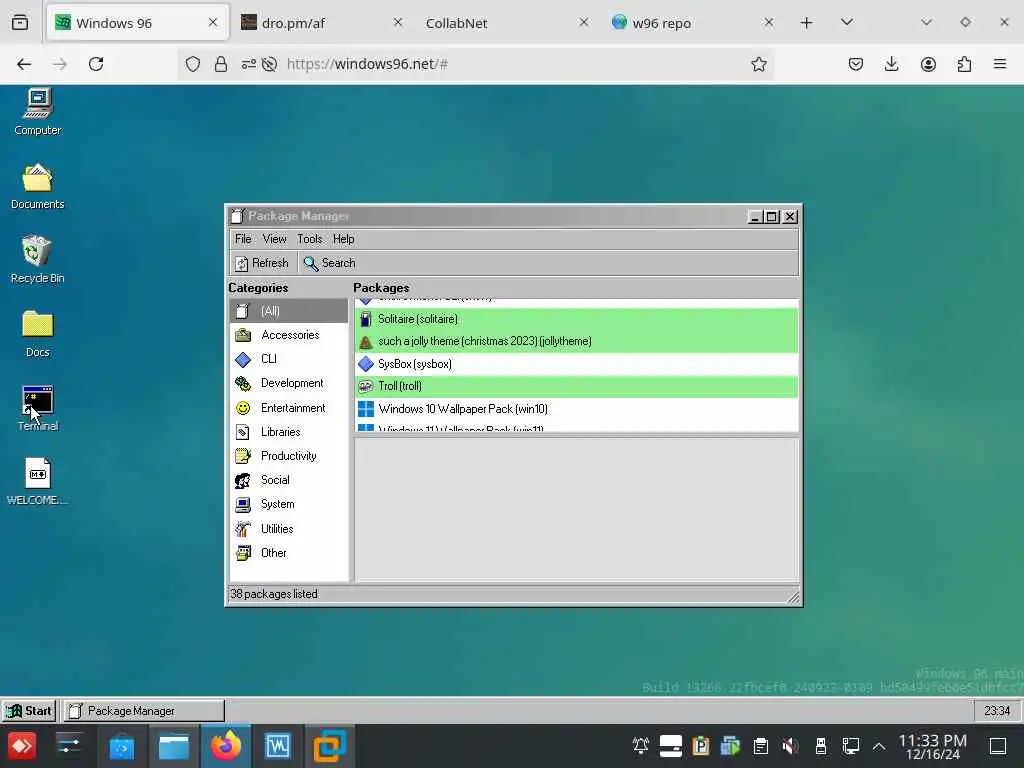Open the Tools menu
Screen dimensions: 1024x768
click(x=310, y=239)
